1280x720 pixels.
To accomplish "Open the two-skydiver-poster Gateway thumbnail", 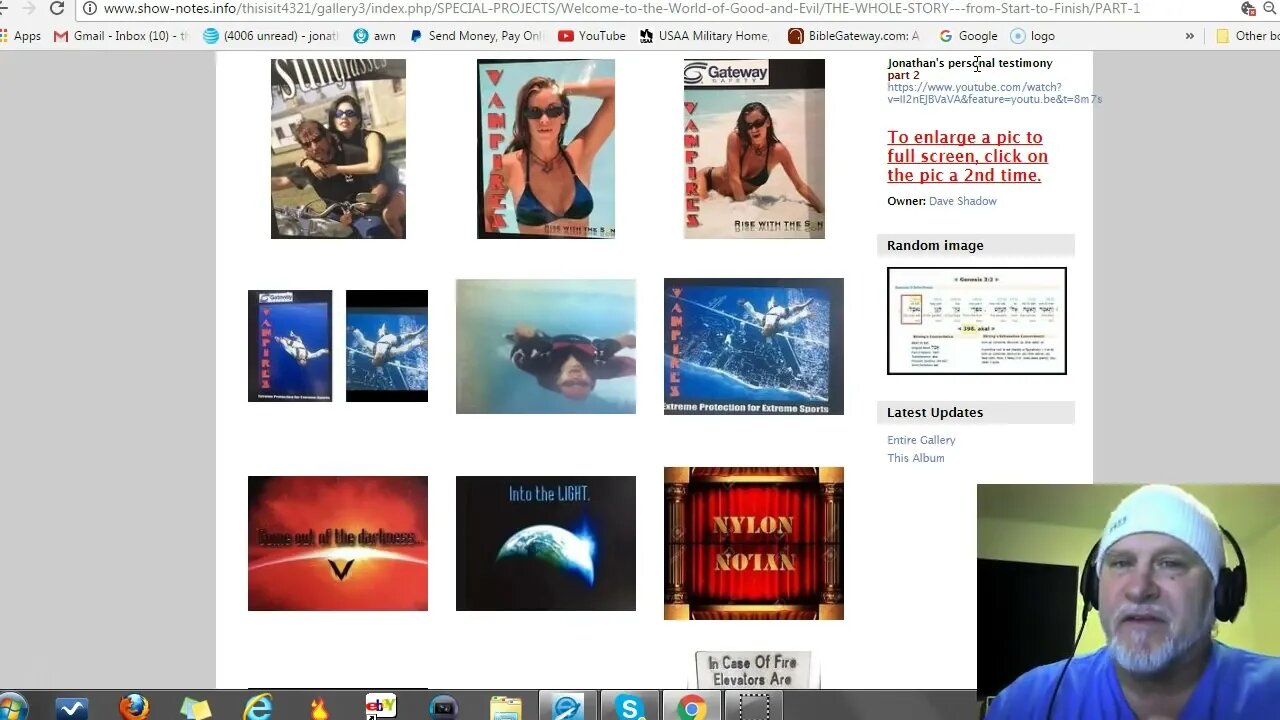I will click(338, 346).
